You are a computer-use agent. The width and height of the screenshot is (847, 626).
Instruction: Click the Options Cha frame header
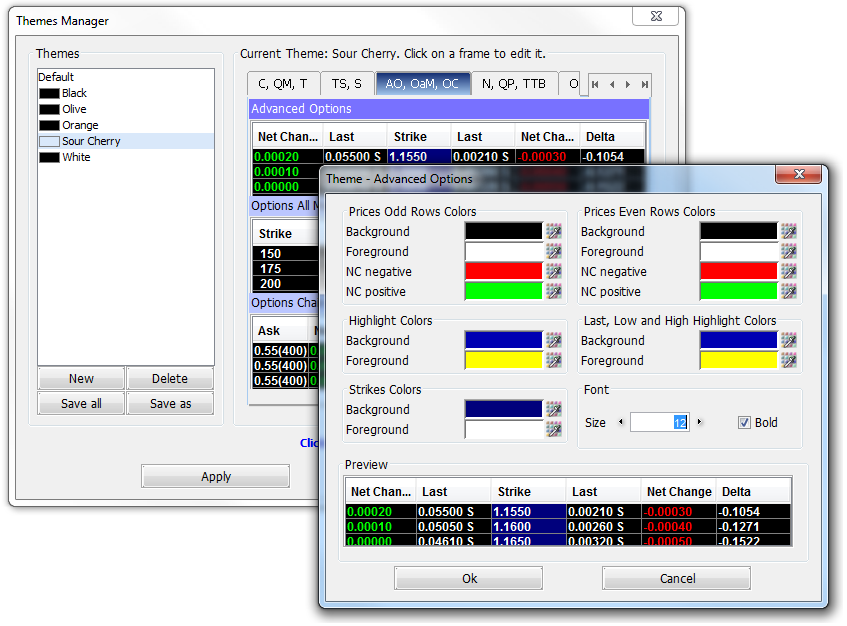point(285,302)
